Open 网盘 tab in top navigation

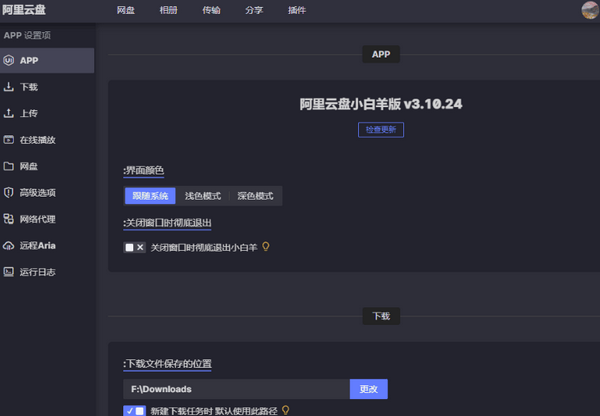pyautogui.click(x=126, y=10)
